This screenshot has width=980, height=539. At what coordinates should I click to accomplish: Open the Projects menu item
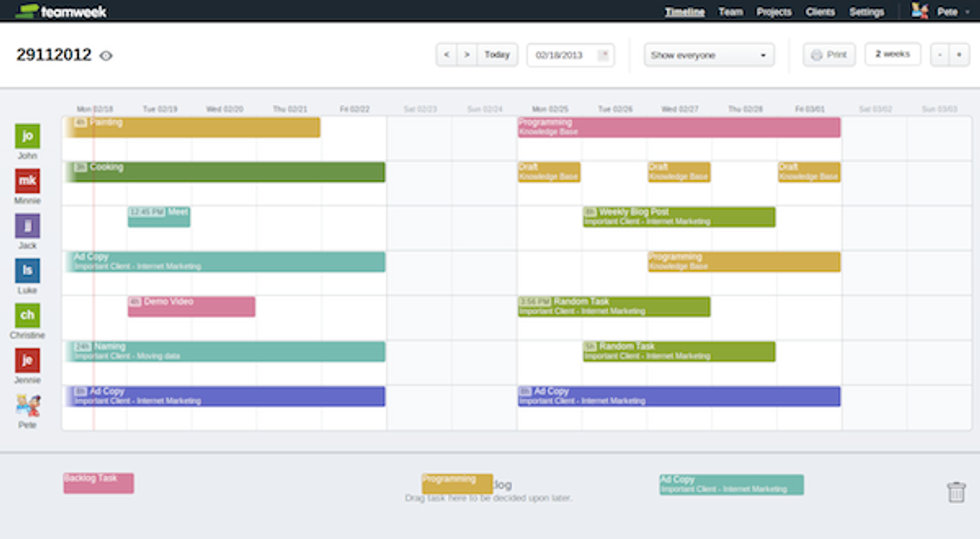pyautogui.click(x=774, y=12)
